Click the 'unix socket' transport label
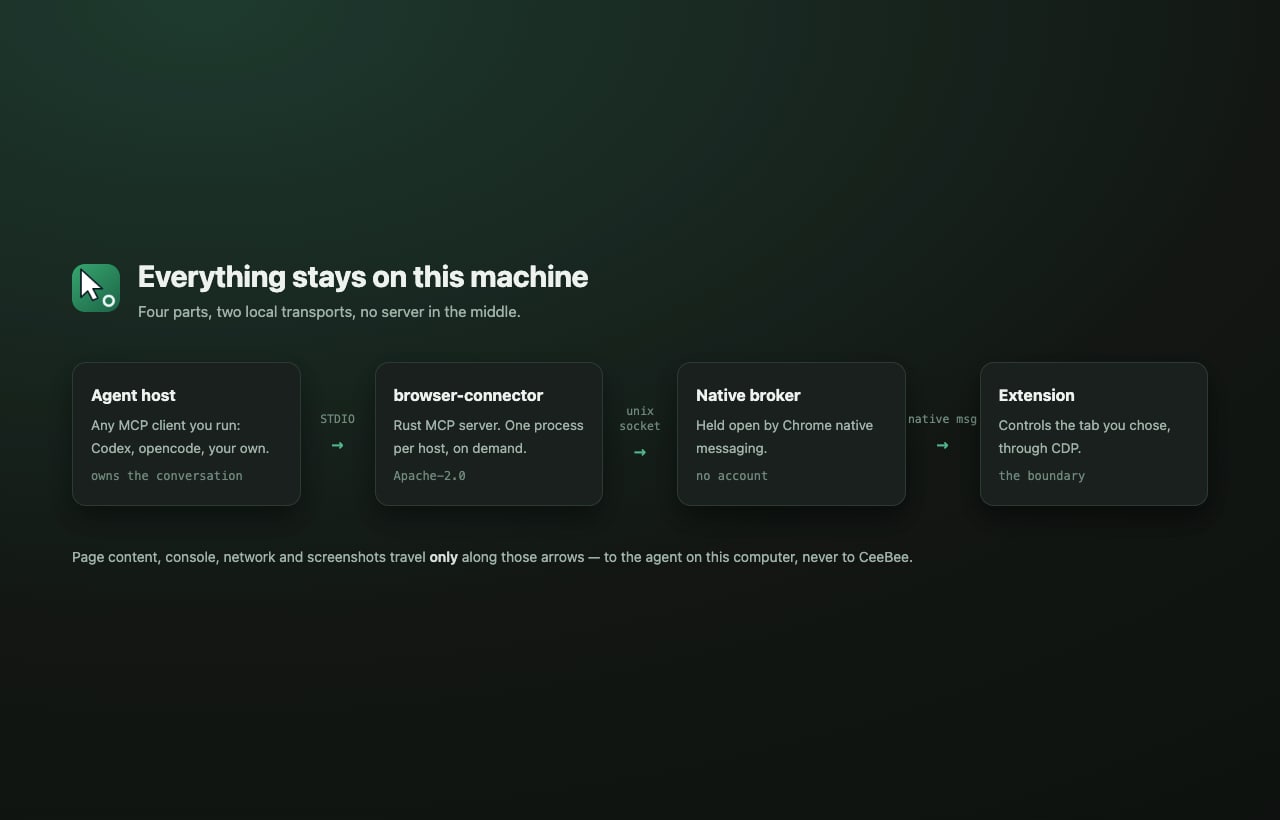 [x=640, y=419]
